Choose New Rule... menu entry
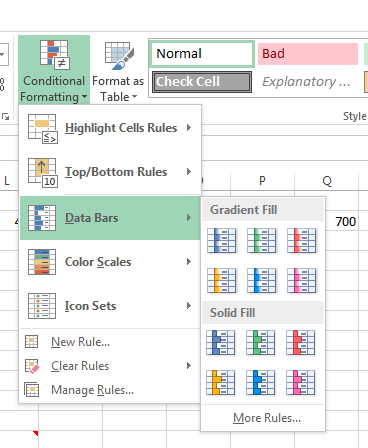Screen dimensions: 368x448 pos(110,342)
